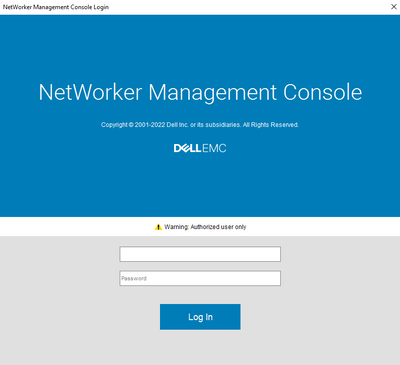The height and width of the screenshot is (365, 400).
Task: Click the empty username field above Password
Action: (200, 254)
